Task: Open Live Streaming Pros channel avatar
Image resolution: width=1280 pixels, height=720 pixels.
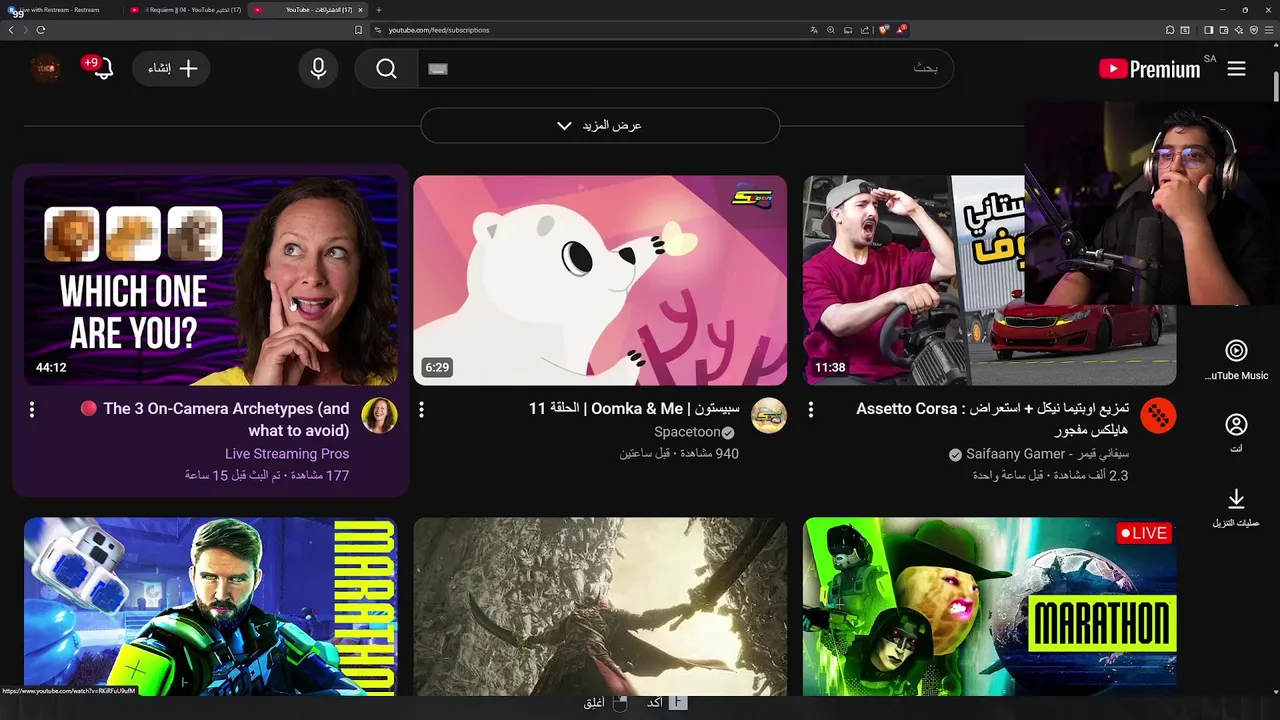Action: 379,415
